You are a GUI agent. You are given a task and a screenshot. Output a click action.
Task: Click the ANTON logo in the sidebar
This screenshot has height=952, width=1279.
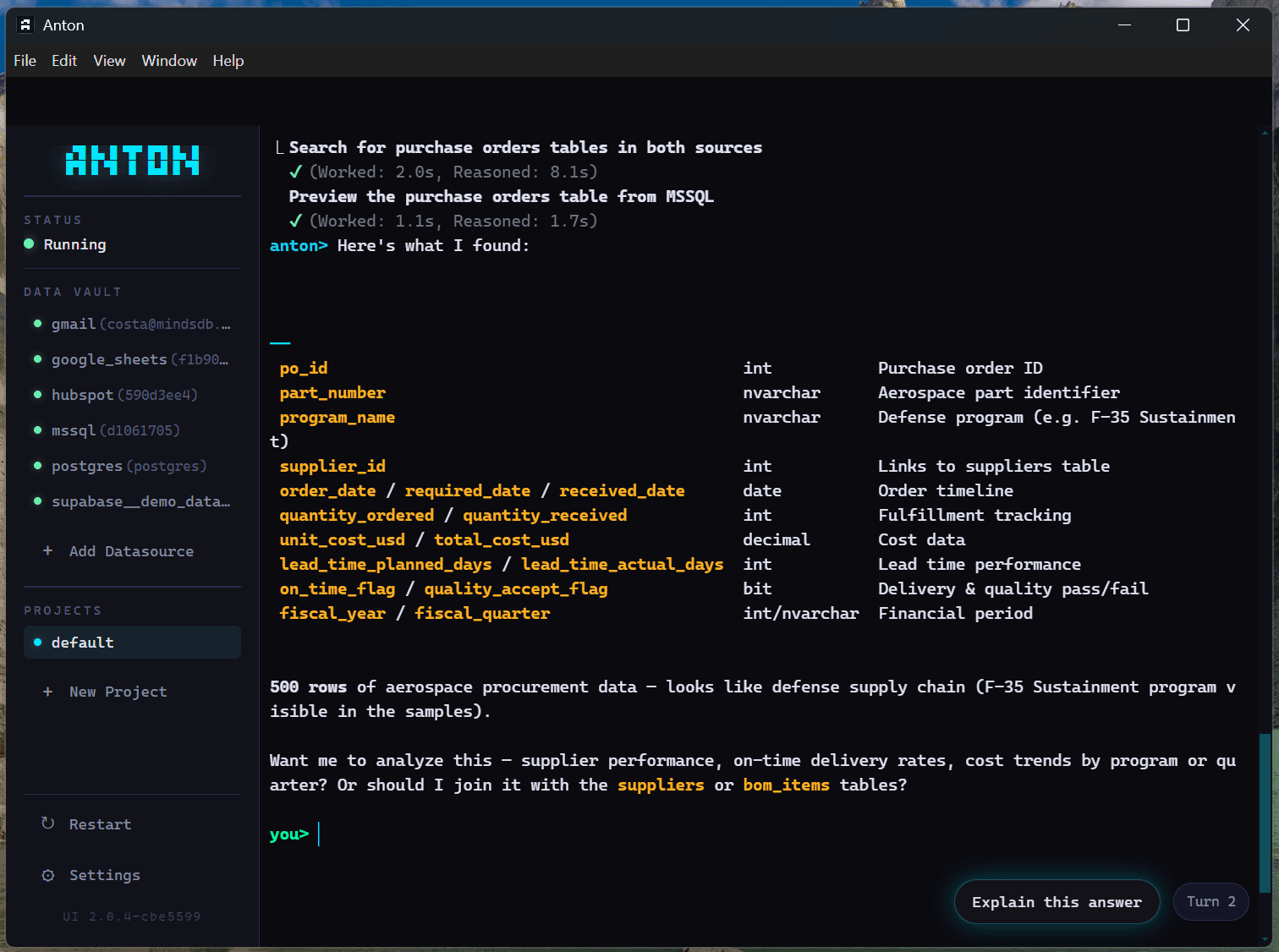click(x=131, y=160)
